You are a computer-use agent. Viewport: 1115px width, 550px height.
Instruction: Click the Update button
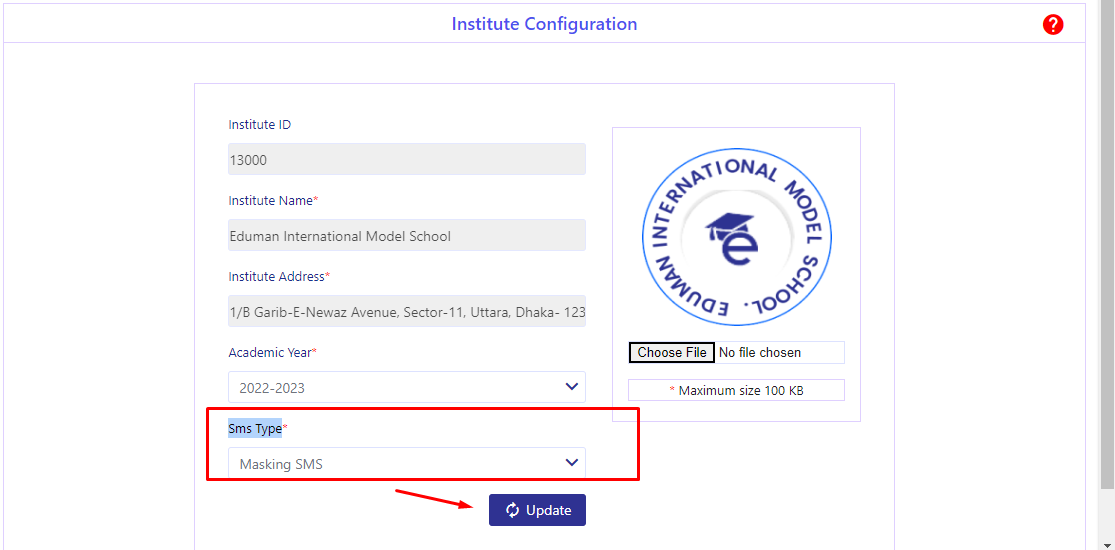pyautogui.click(x=537, y=510)
